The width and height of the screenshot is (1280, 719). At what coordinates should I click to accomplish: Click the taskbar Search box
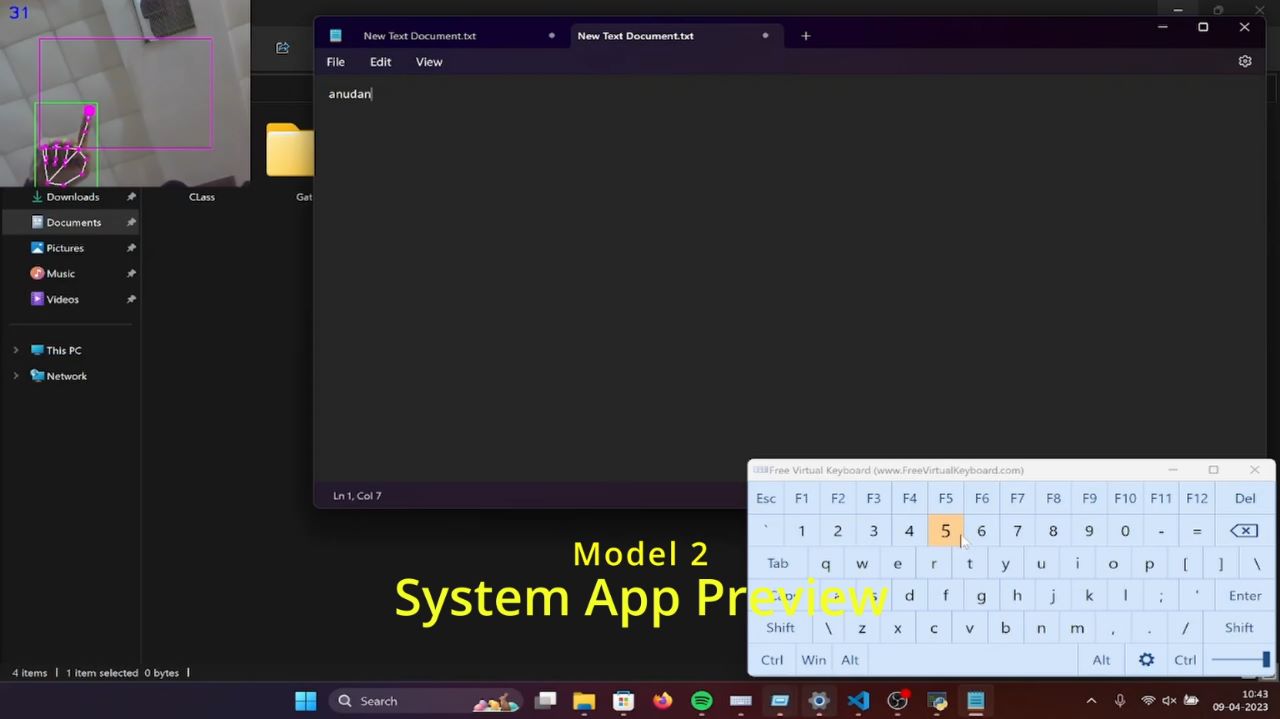[x=425, y=701]
